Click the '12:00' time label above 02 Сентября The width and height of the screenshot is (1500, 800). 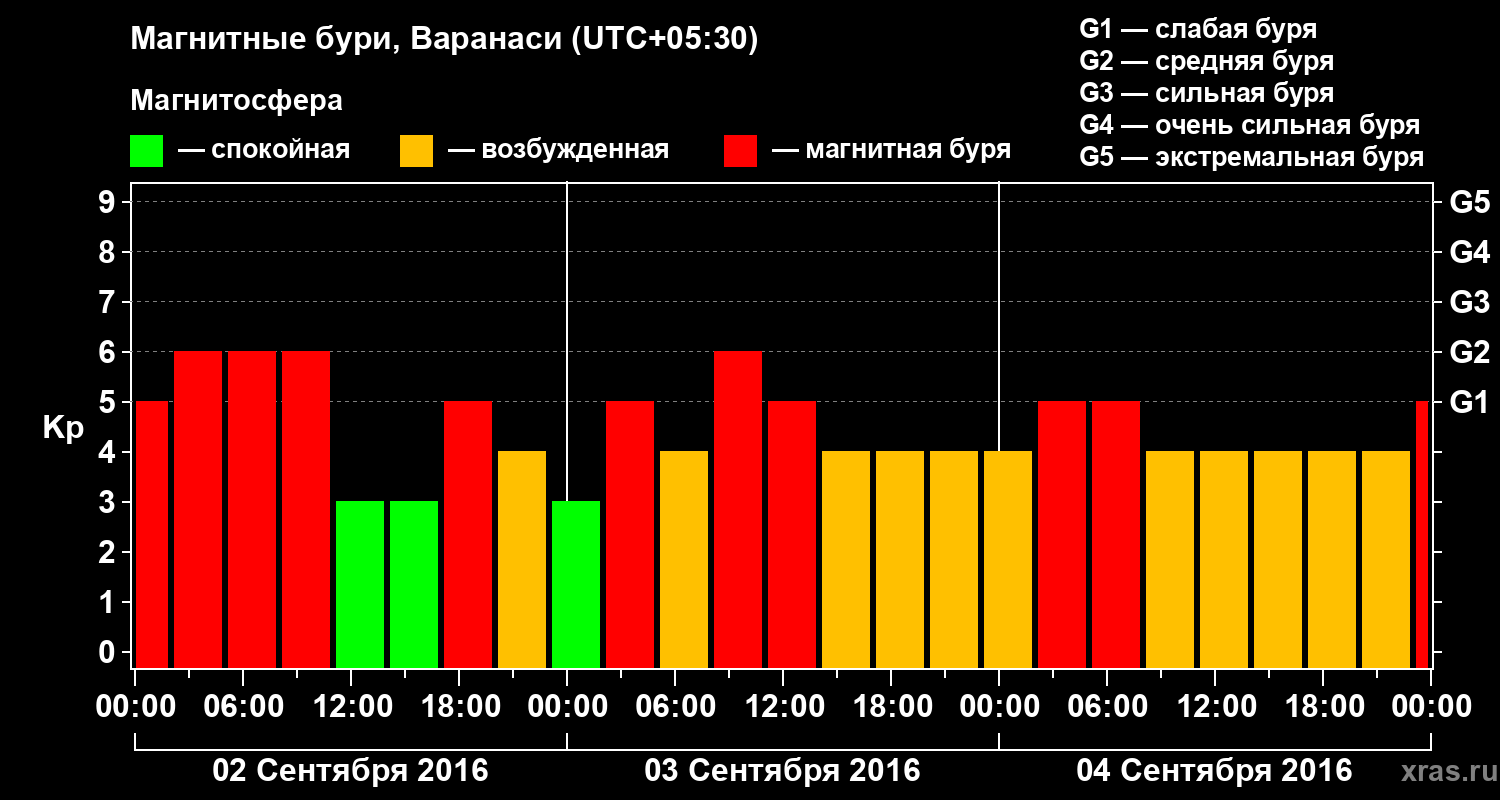point(351,706)
